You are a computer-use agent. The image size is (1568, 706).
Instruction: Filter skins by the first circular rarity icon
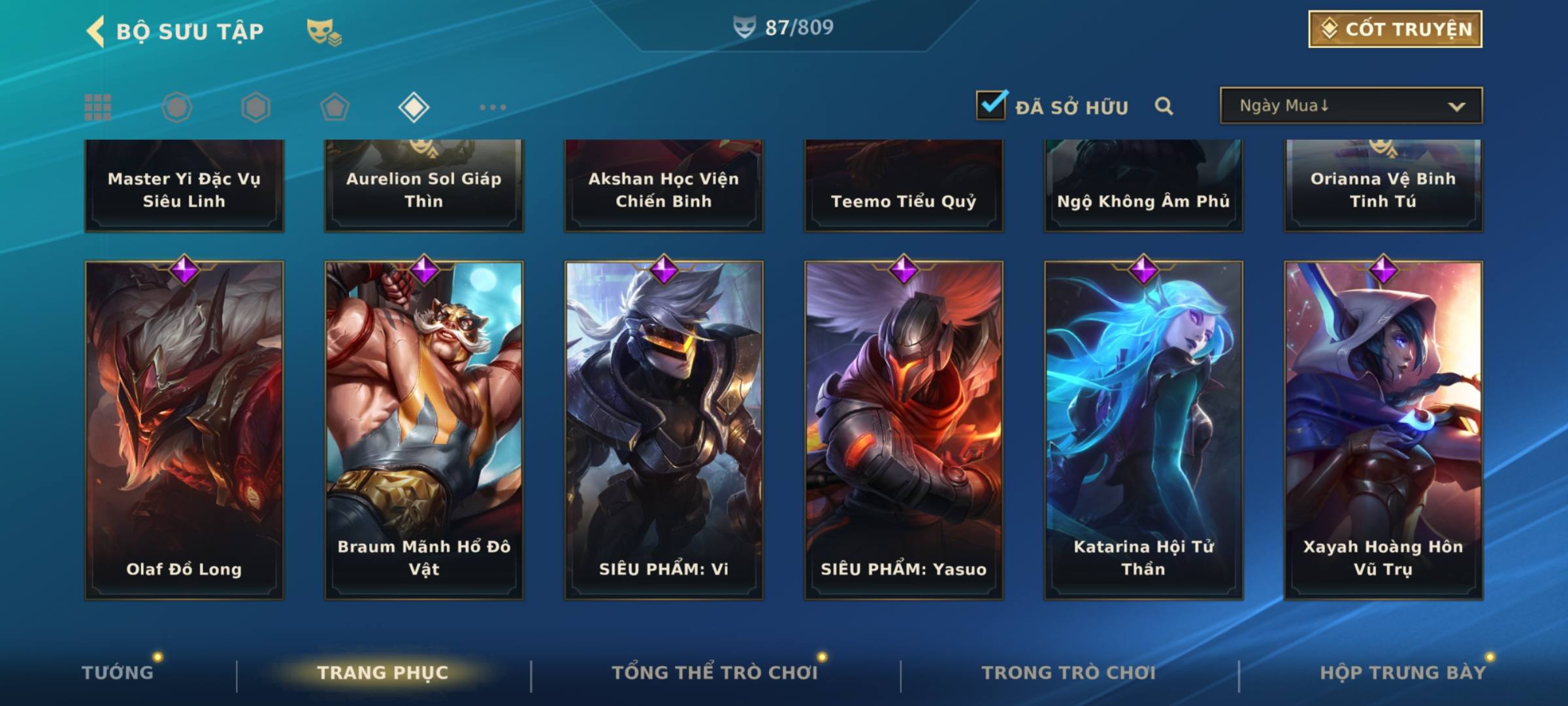click(177, 107)
